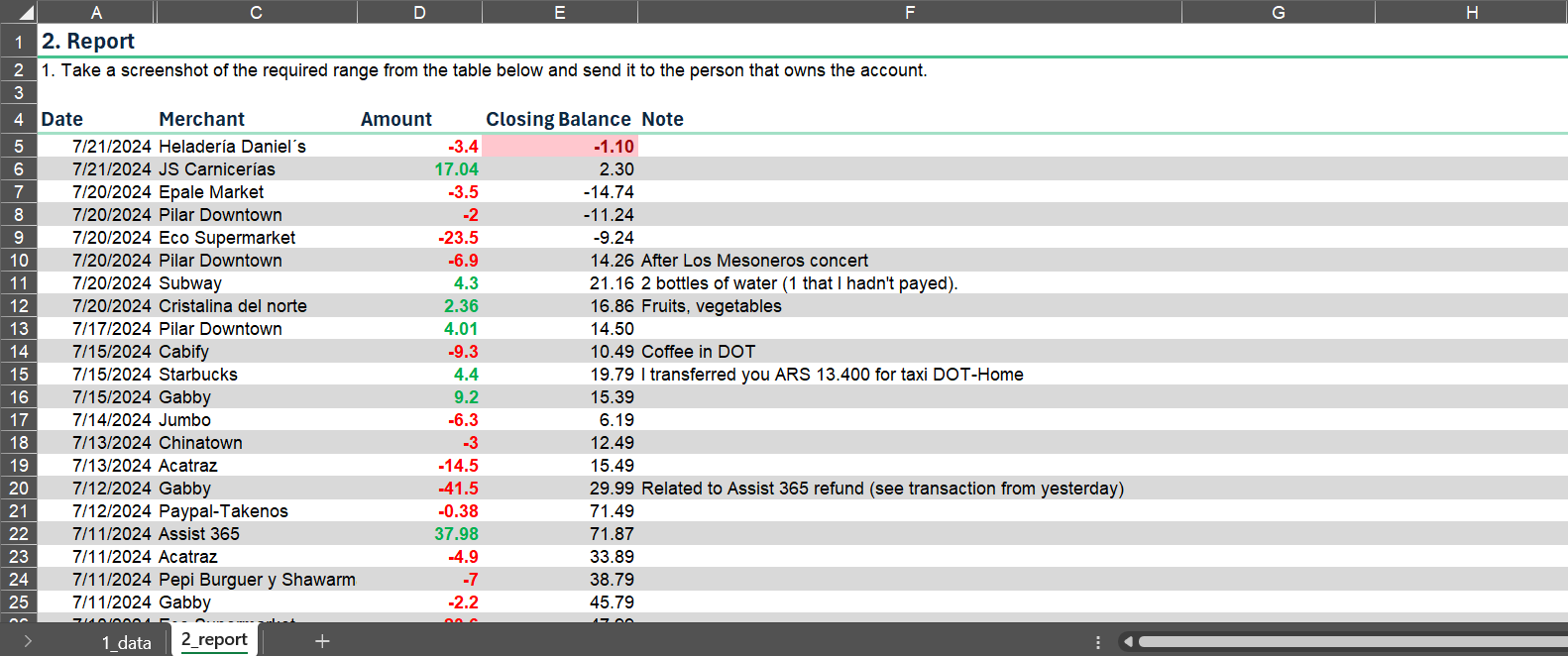Select row 10 header
Viewport: 1568px width, 656px height.
19,261
